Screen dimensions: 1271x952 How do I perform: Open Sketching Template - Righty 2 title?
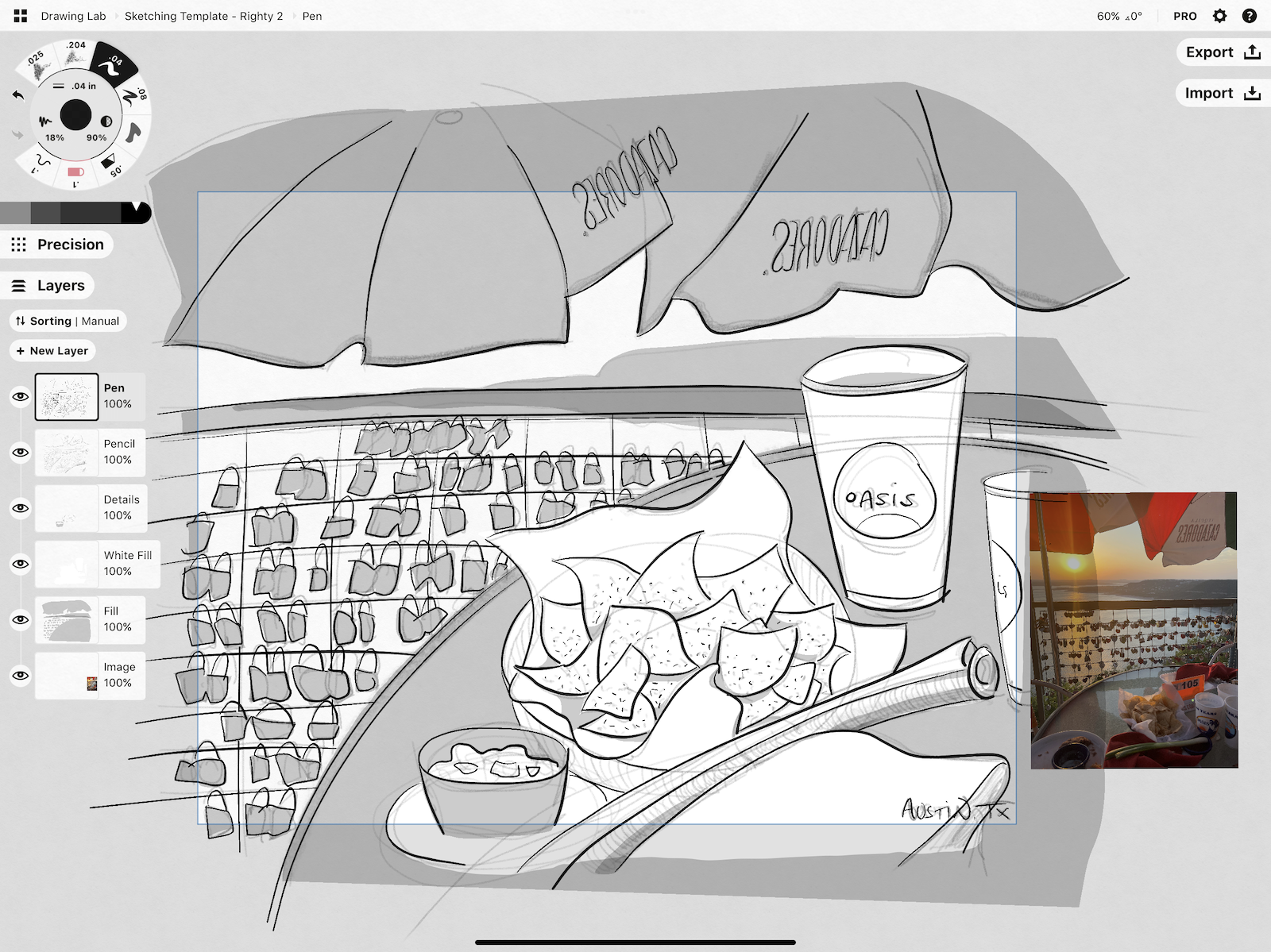[x=203, y=16]
